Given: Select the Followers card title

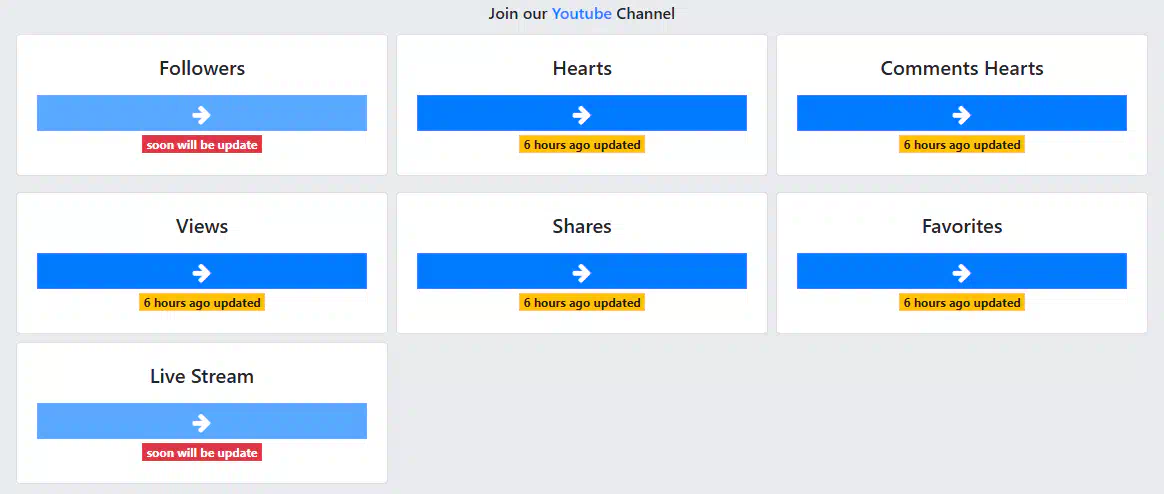Looking at the screenshot, I should 202,68.
